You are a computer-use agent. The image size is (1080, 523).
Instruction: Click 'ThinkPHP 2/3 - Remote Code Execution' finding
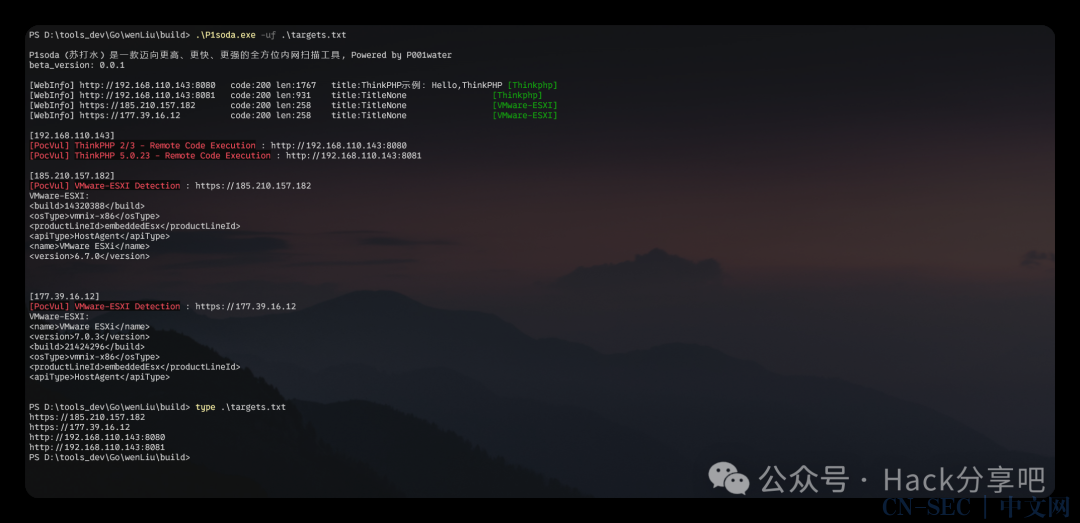point(165,145)
